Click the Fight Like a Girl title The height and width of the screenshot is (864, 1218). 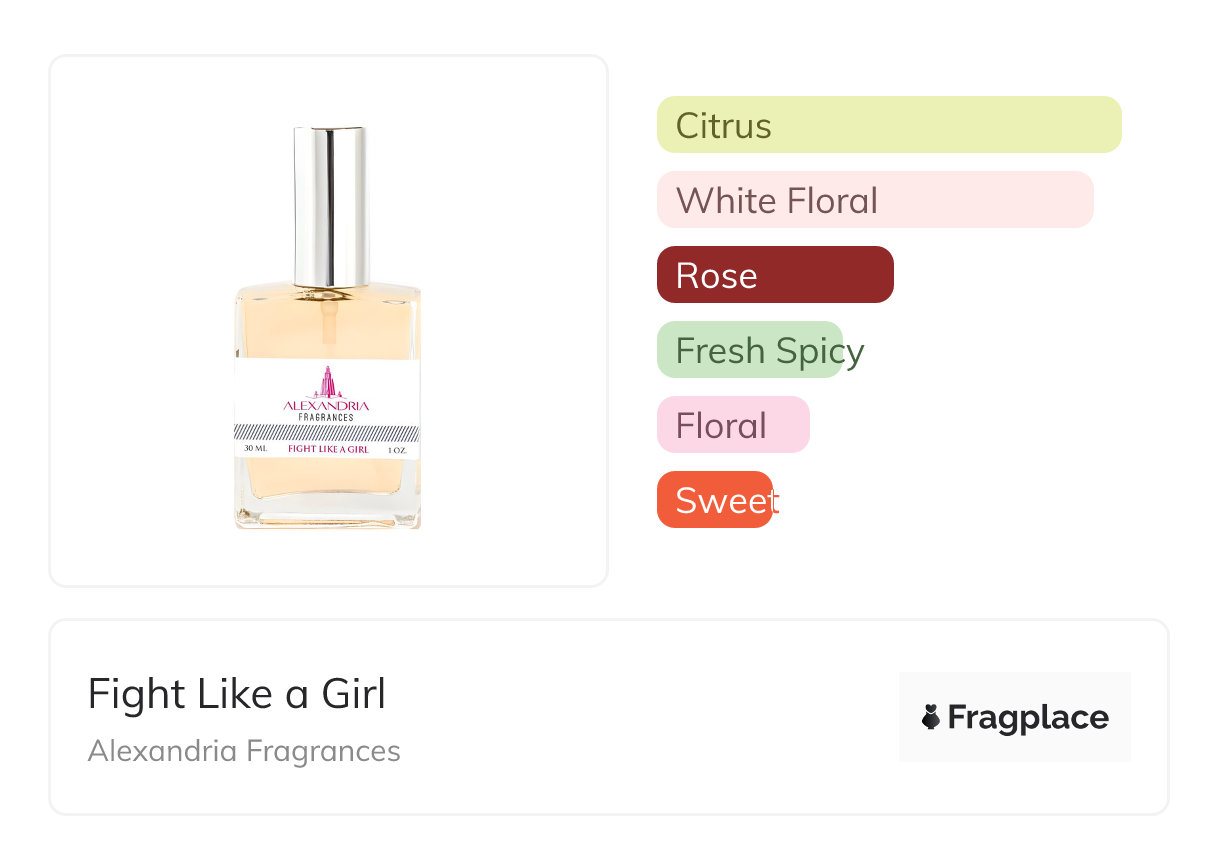click(x=236, y=694)
